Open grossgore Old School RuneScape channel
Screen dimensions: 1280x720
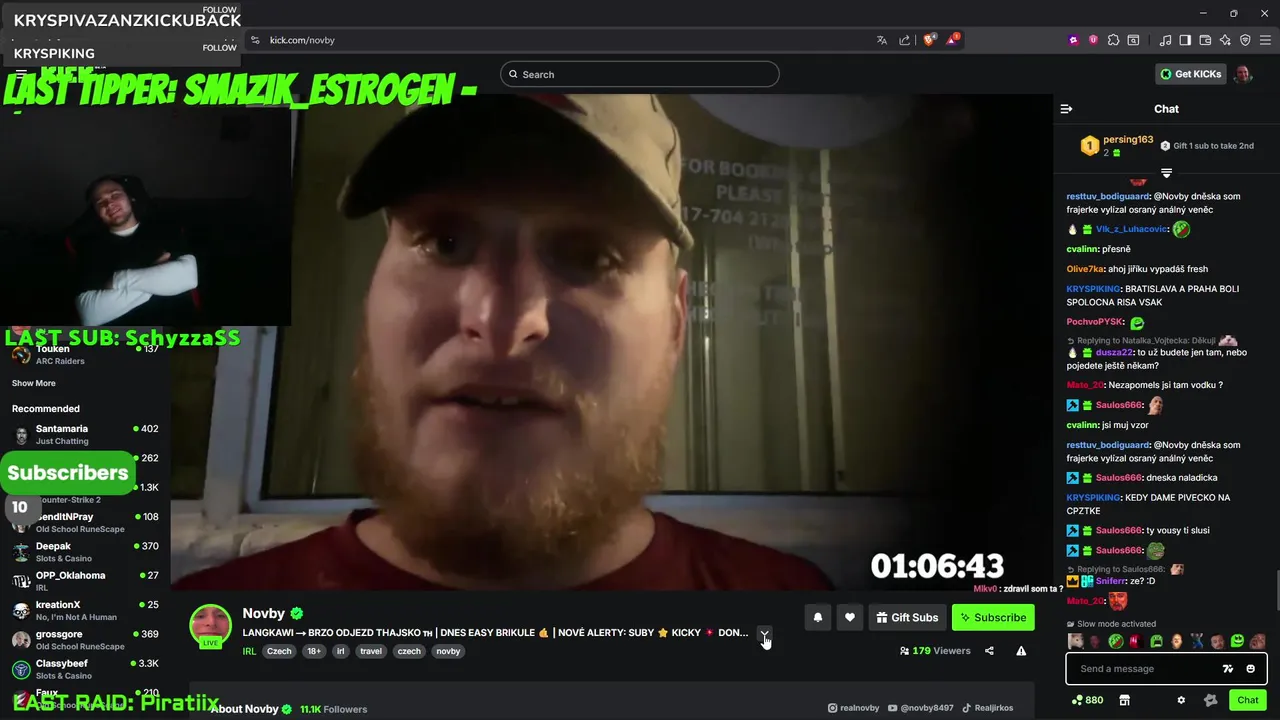pyautogui.click(x=85, y=640)
